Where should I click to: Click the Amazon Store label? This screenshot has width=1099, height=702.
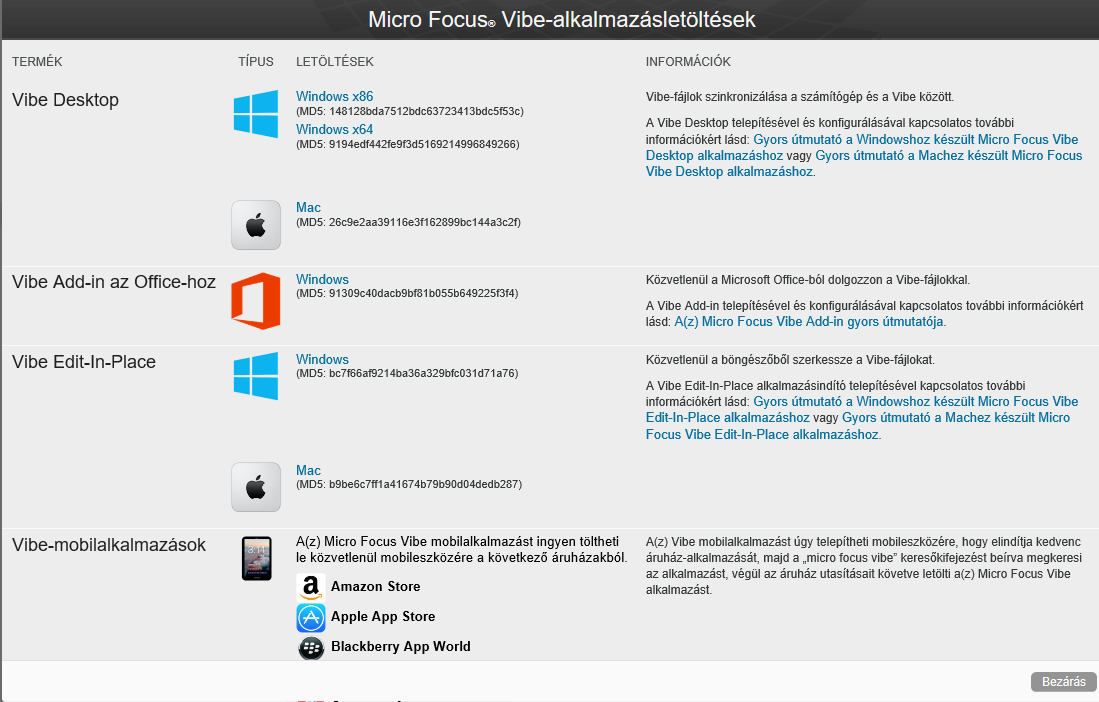[x=375, y=587]
